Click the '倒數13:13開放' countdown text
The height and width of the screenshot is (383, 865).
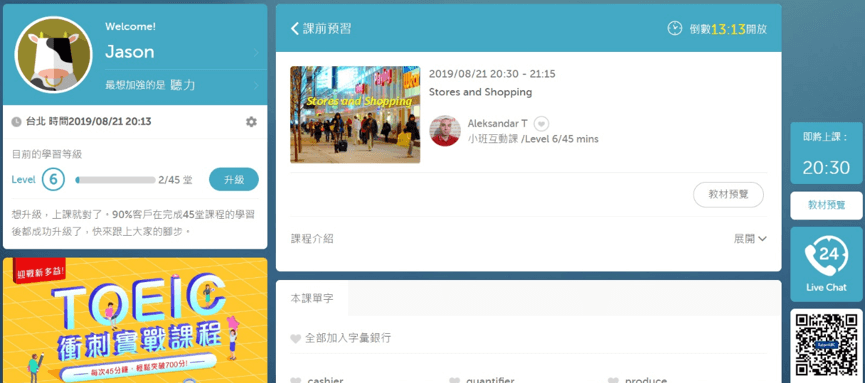pyautogui.click(x=728, y=29)
